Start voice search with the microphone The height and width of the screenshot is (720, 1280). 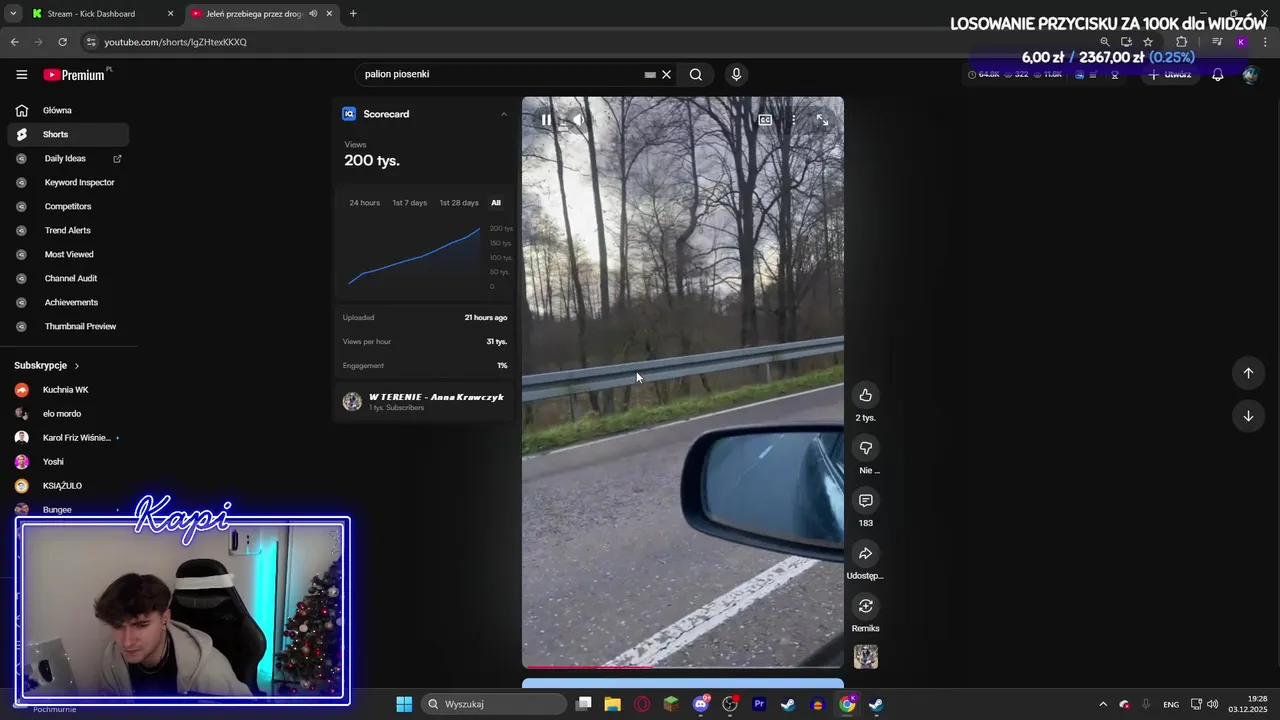coord(736,74)
